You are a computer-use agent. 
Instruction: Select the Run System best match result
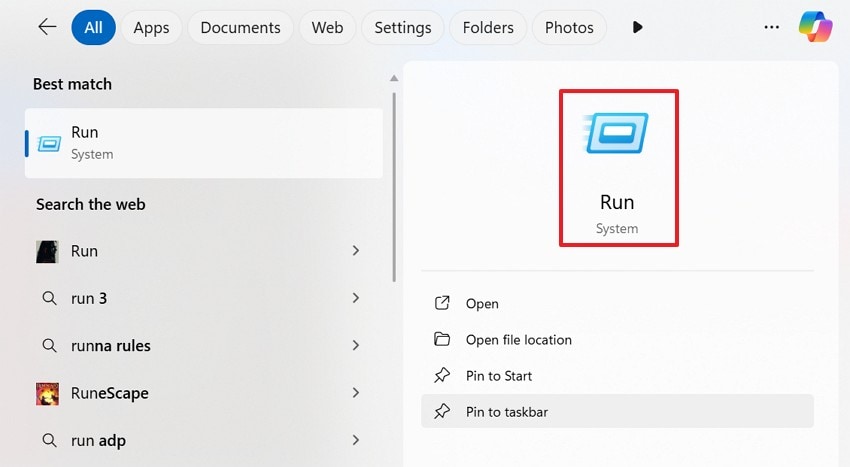pyautogui.click(x=204, y=143)
